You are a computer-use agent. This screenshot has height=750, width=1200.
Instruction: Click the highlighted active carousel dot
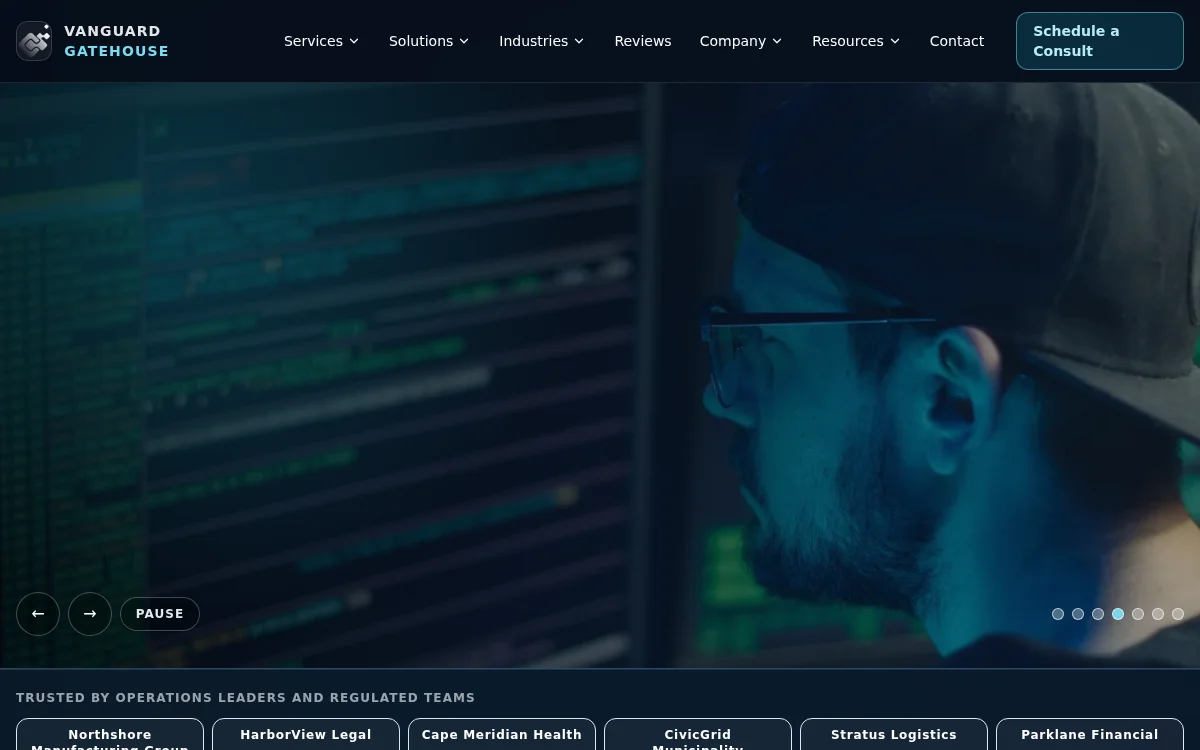pos(1118,614)
